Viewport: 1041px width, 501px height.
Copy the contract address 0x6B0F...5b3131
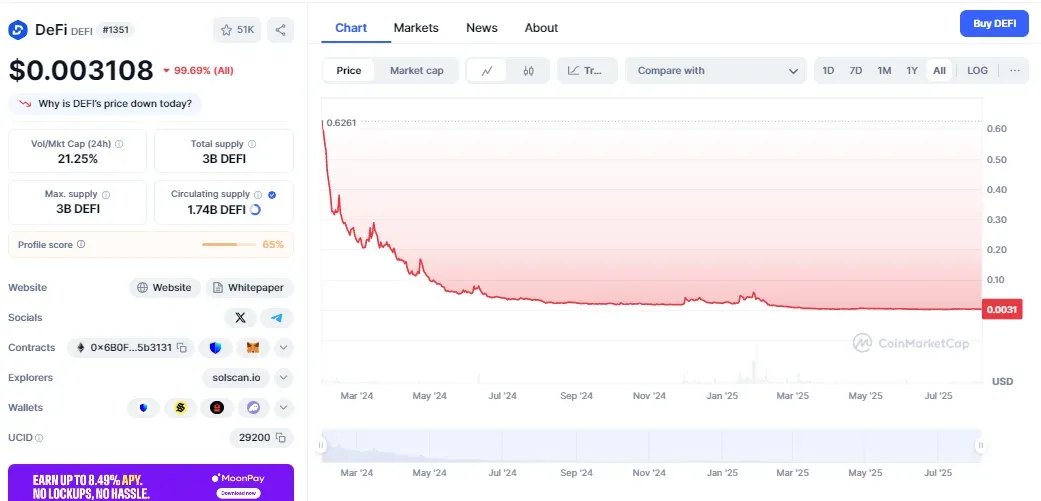point(182,347)
